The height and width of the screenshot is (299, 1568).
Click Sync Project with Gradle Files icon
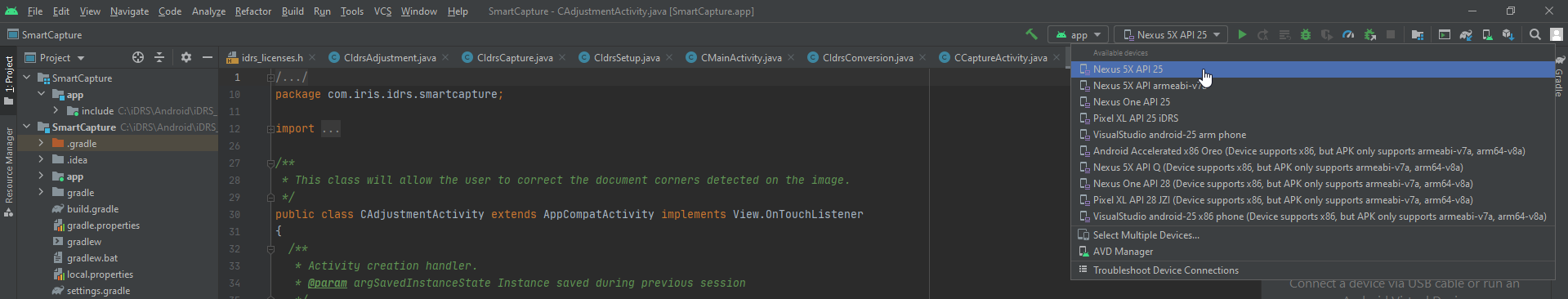pyautogui.click(x=1466, y=34)
